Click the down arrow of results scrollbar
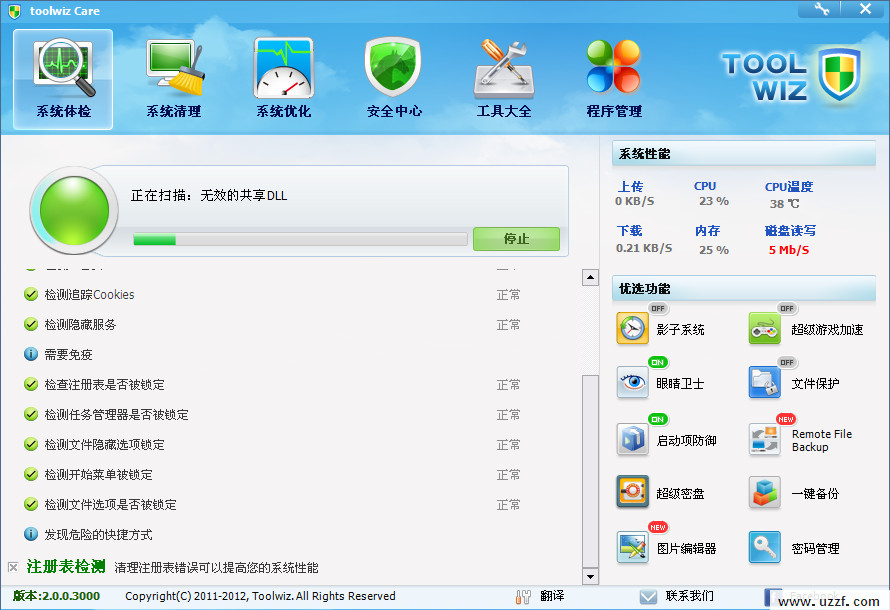Viewport: 890px width, 610px height. [x=590, y=577]
